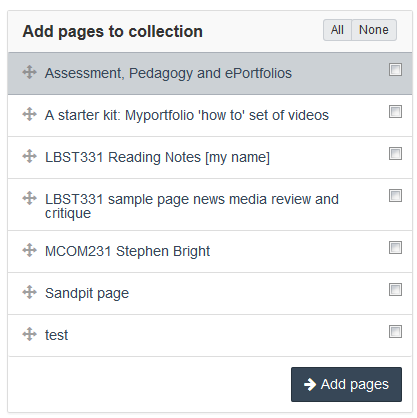417x418 pixels.
Task: Click move icon for LBST331 sample page
Action: tap(29, 198)
